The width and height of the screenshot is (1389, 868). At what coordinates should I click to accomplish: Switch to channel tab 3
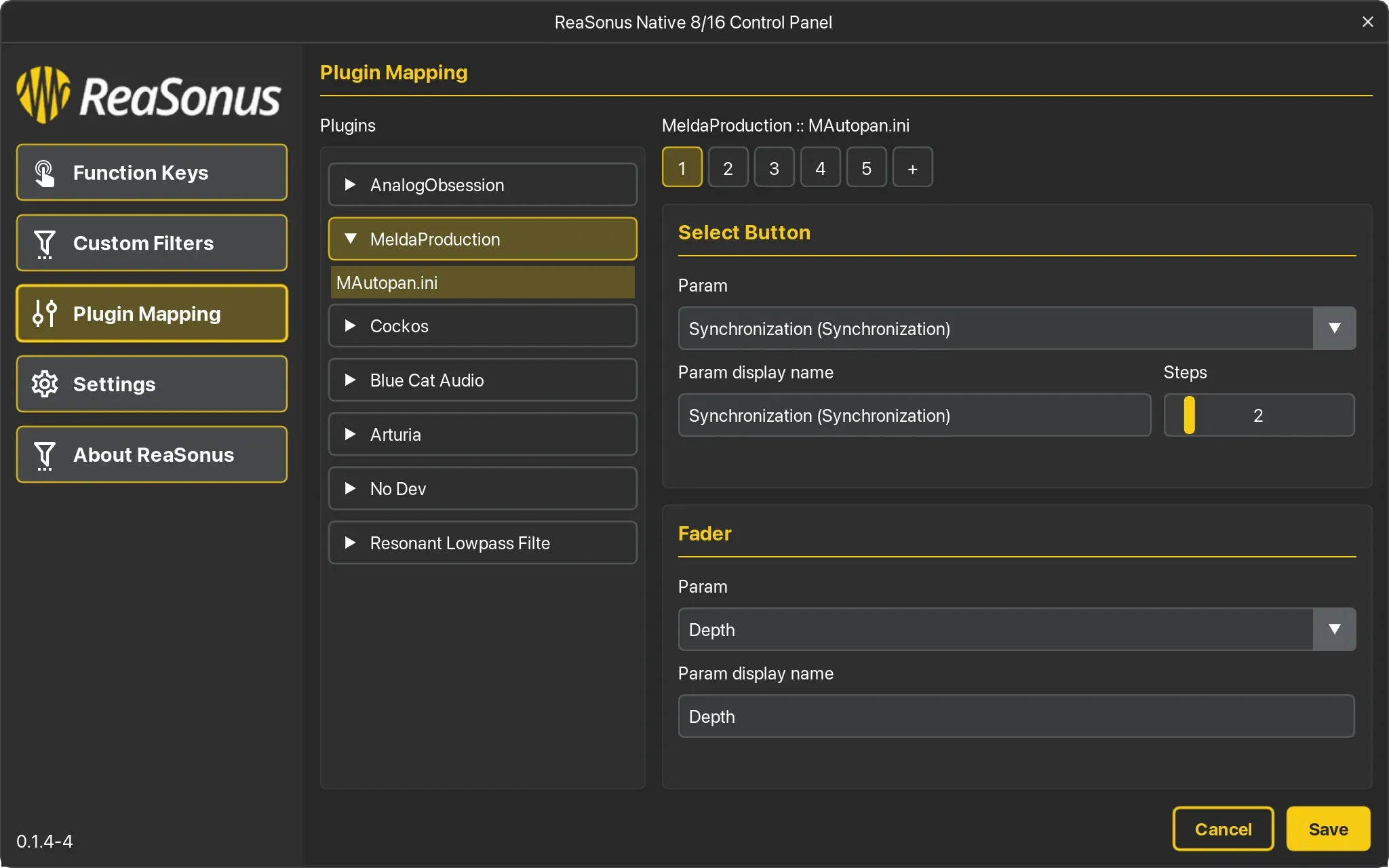click(x=774, y=167)
